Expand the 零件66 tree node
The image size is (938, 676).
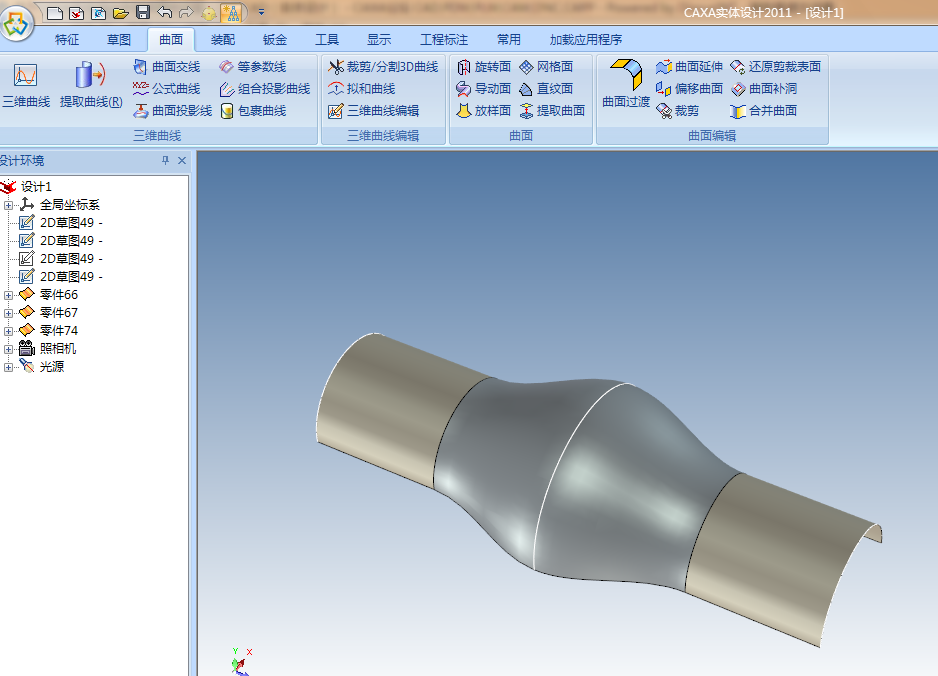click(x=9, y=295)
